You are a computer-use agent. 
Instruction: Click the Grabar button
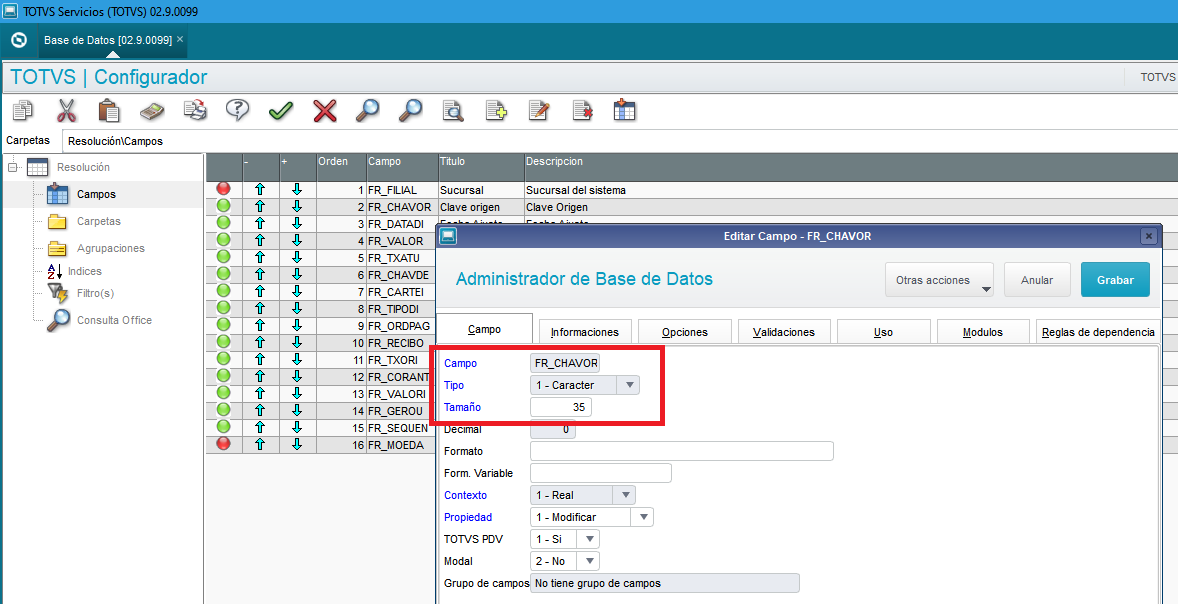click(1115, 279)
